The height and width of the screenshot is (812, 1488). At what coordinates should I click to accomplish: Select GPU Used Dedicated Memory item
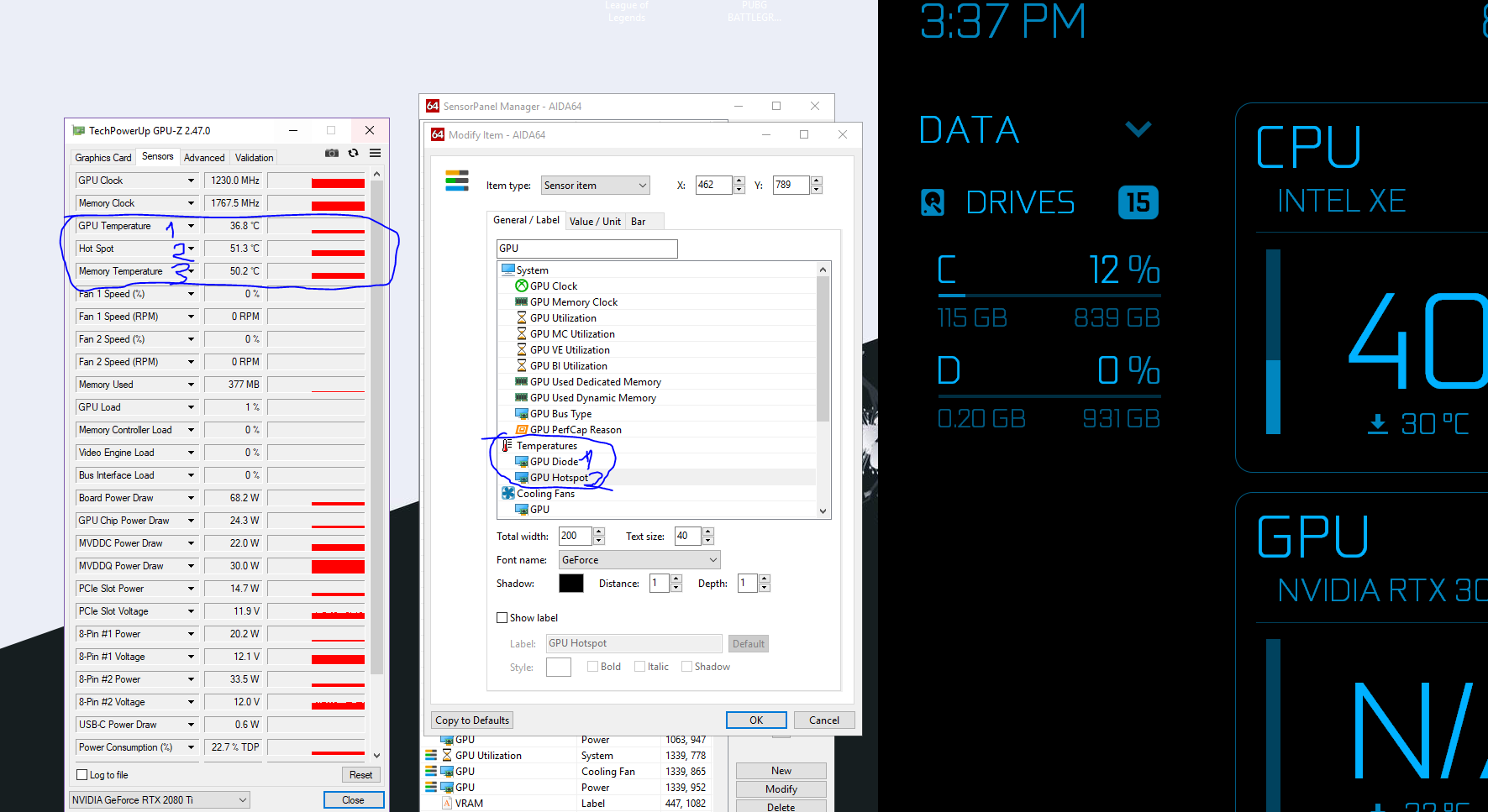click(596, 382)
